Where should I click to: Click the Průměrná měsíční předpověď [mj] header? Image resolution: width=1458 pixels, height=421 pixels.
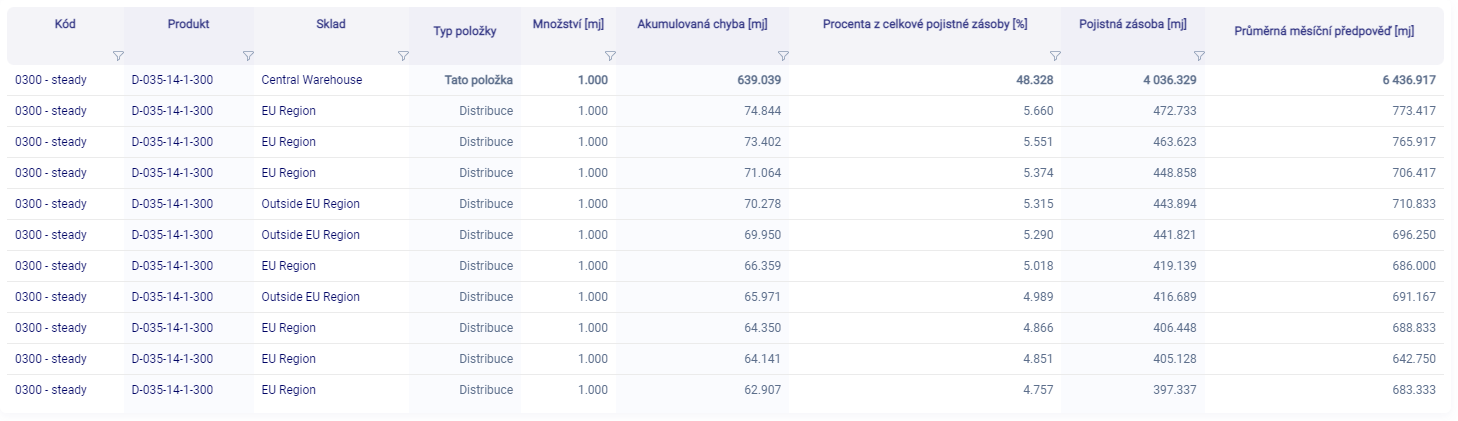click(1324, 32)
